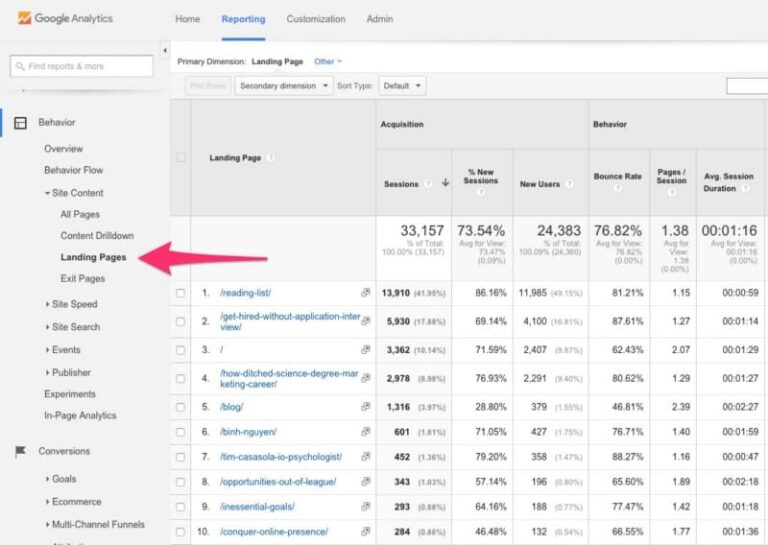Open the Sort Type Default dropdown
Image resolution: width=768 pixels, height=545 pixels.
pyautogui.click(x=402, y=86)
